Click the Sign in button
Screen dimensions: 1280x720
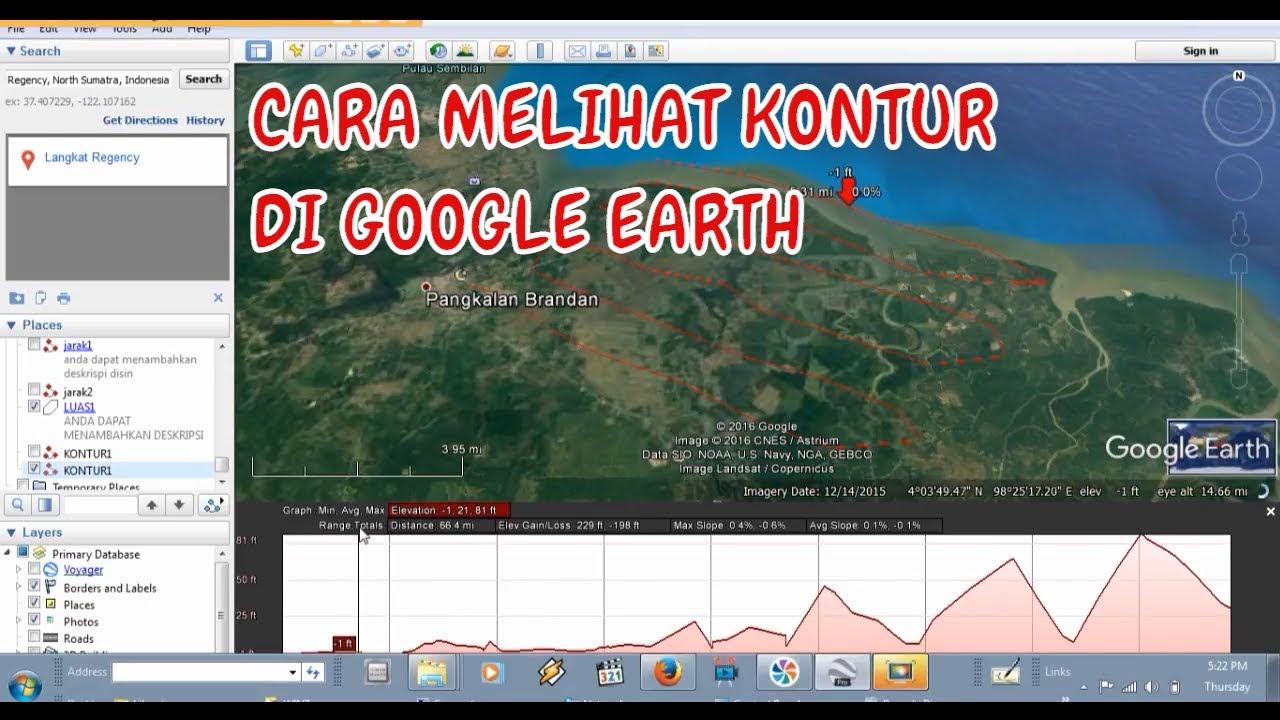tap(1200, 51)
